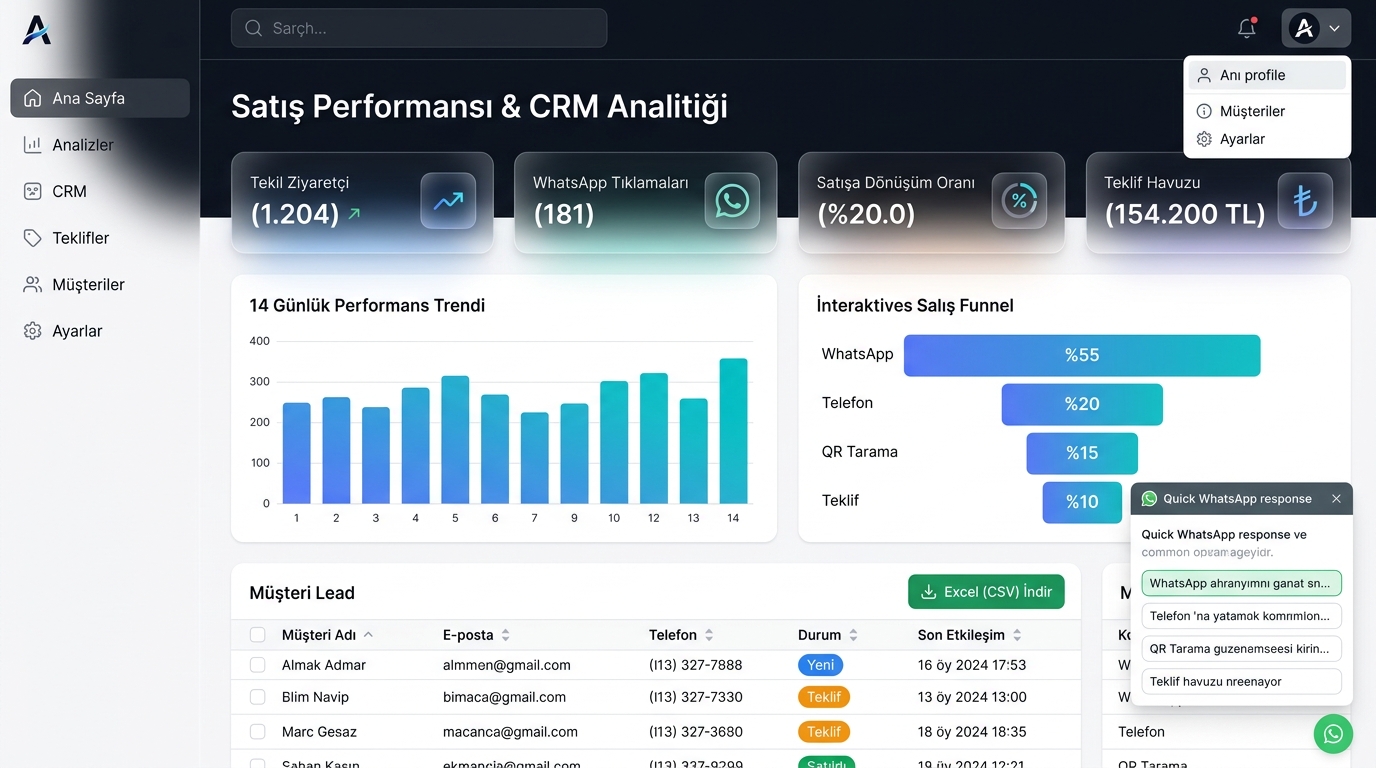1376x768 pixels.
Task: Click the email macanca@gmail.com
Action: point(510,732)
